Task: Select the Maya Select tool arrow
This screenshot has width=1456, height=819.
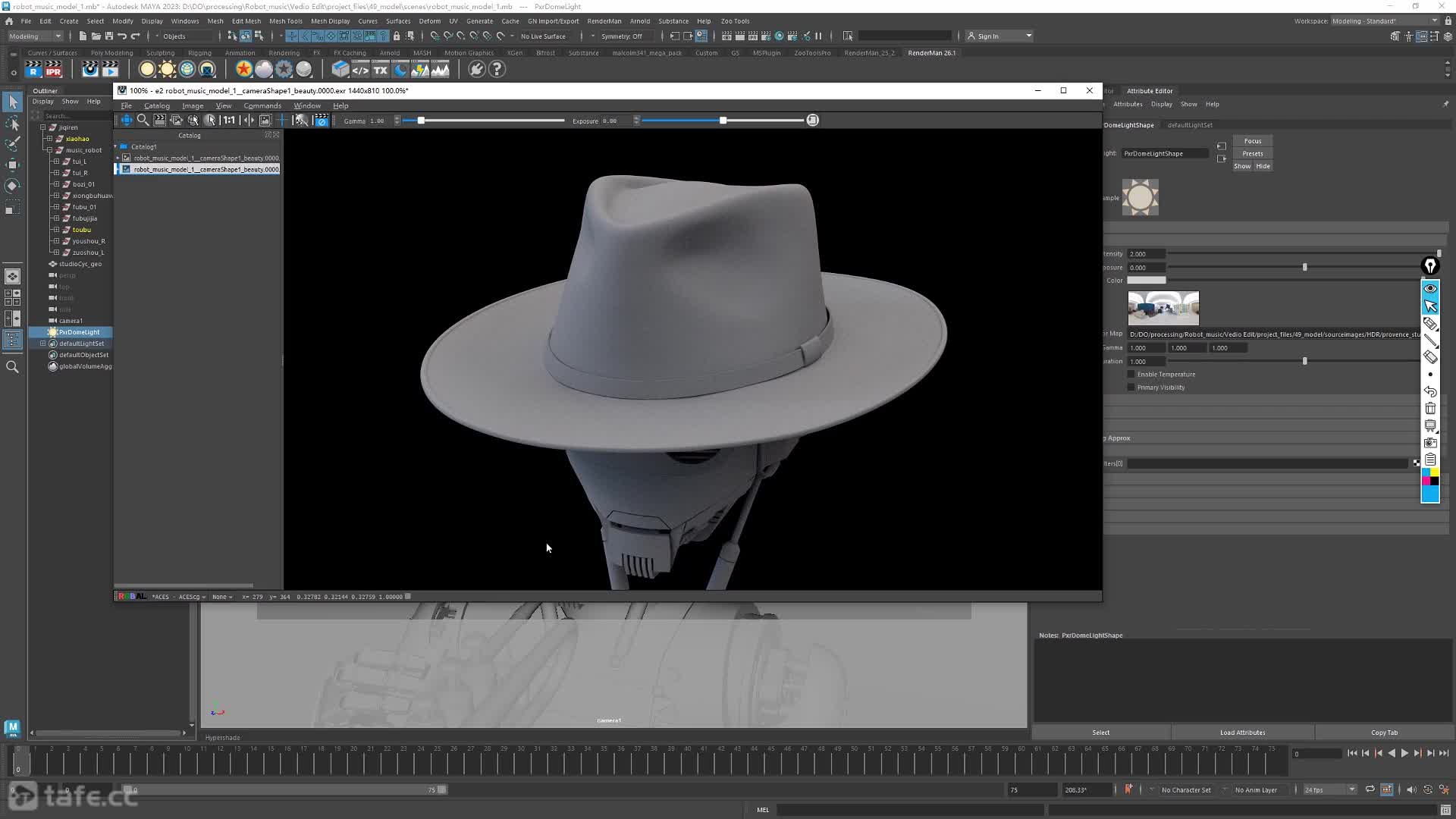Action: 13,102
